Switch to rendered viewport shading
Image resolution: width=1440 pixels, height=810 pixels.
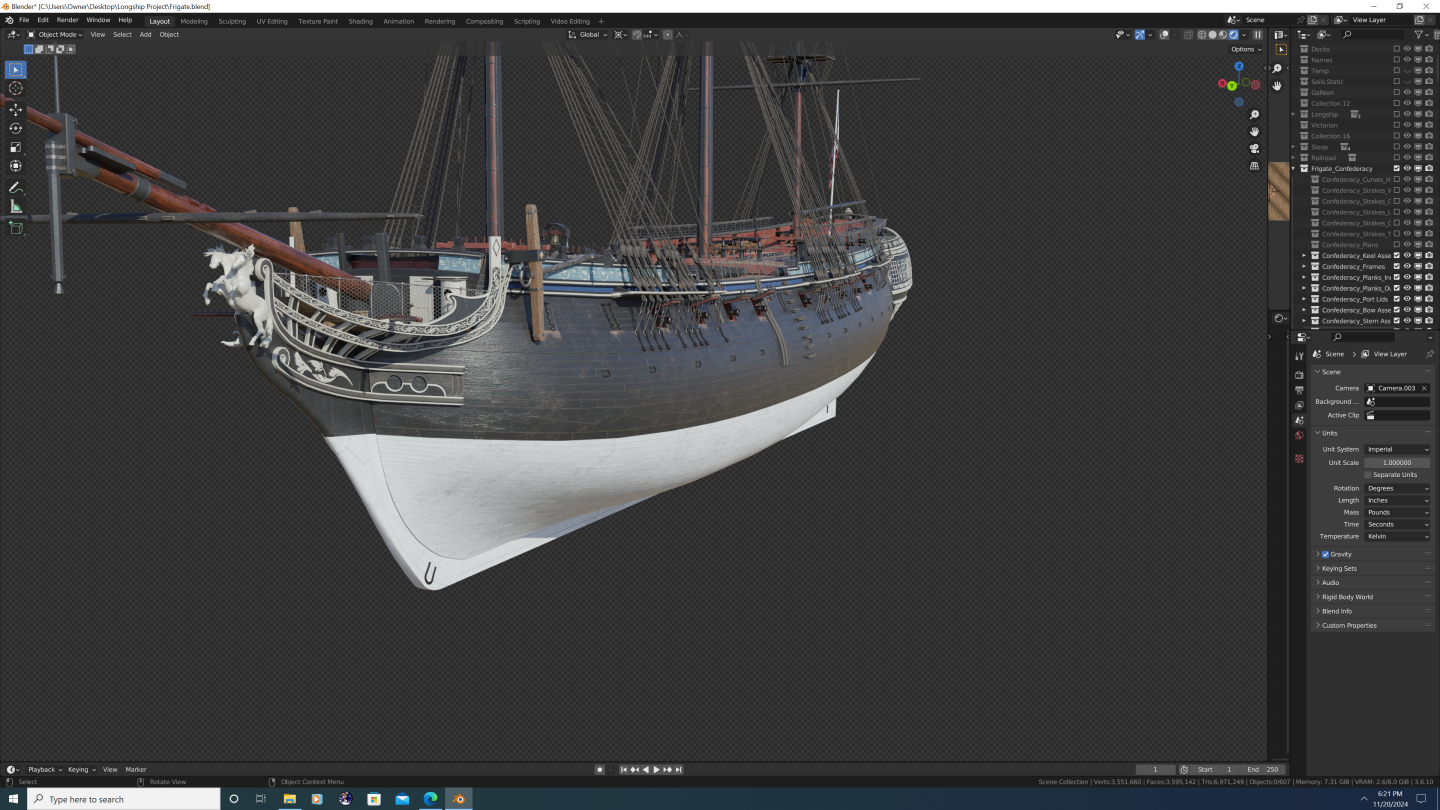coord(1233,35)
